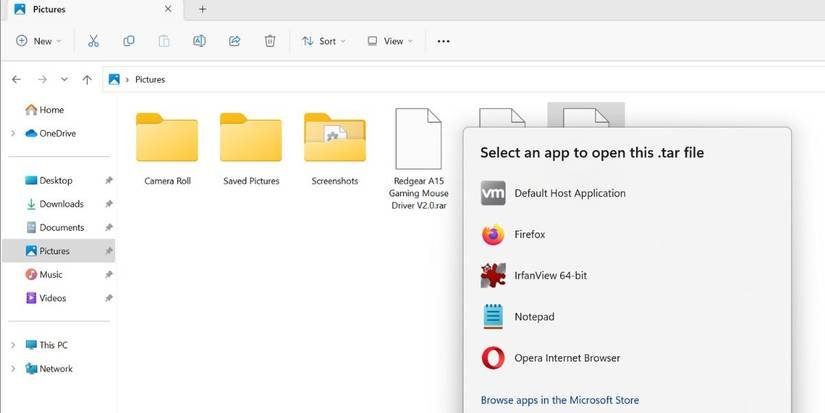The width and height of the screenshot is (825, 413).
Task: Click the Rename icon in toolbar
Action: pyautogui.click(x=199, y=41)
